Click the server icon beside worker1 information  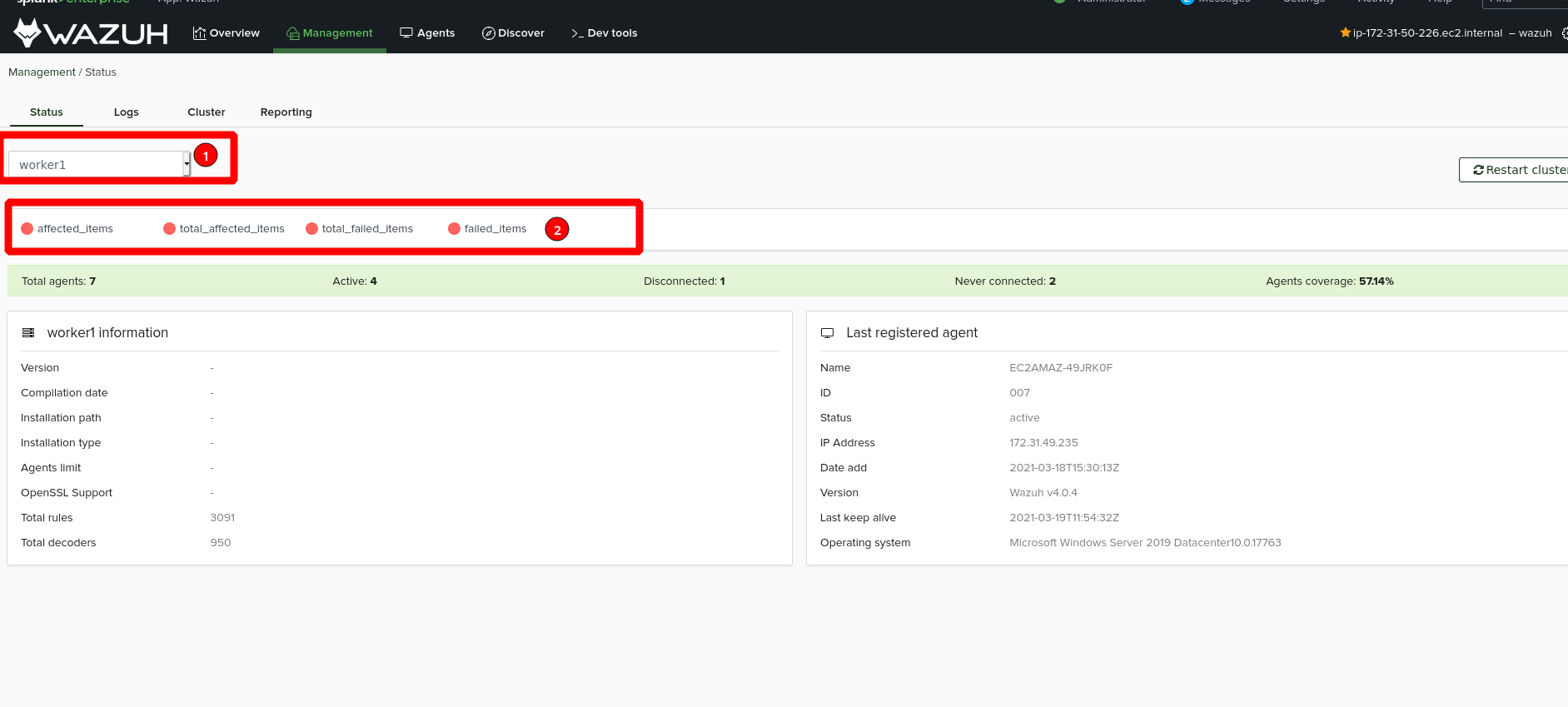[x=28, y=333]
